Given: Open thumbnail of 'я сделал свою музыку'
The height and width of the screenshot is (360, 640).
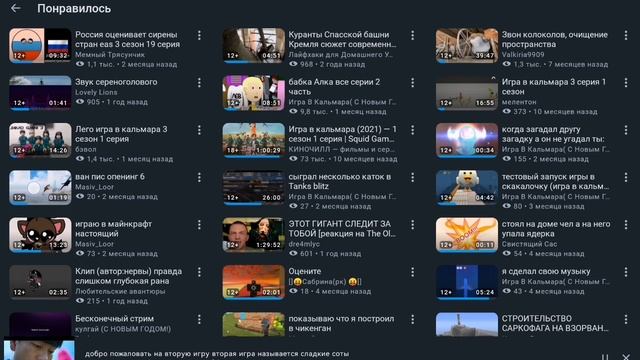Looking at the screenshot, I should pos(467,282).
